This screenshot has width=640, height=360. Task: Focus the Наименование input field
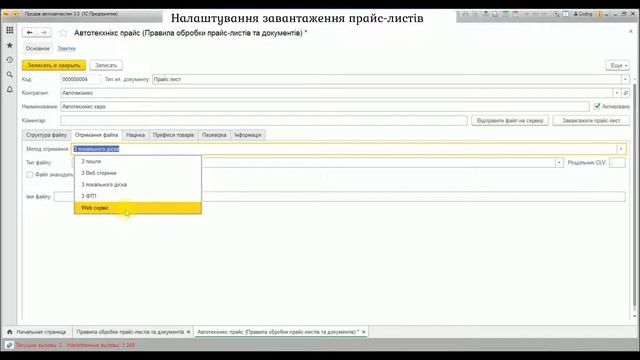[325, 107]
